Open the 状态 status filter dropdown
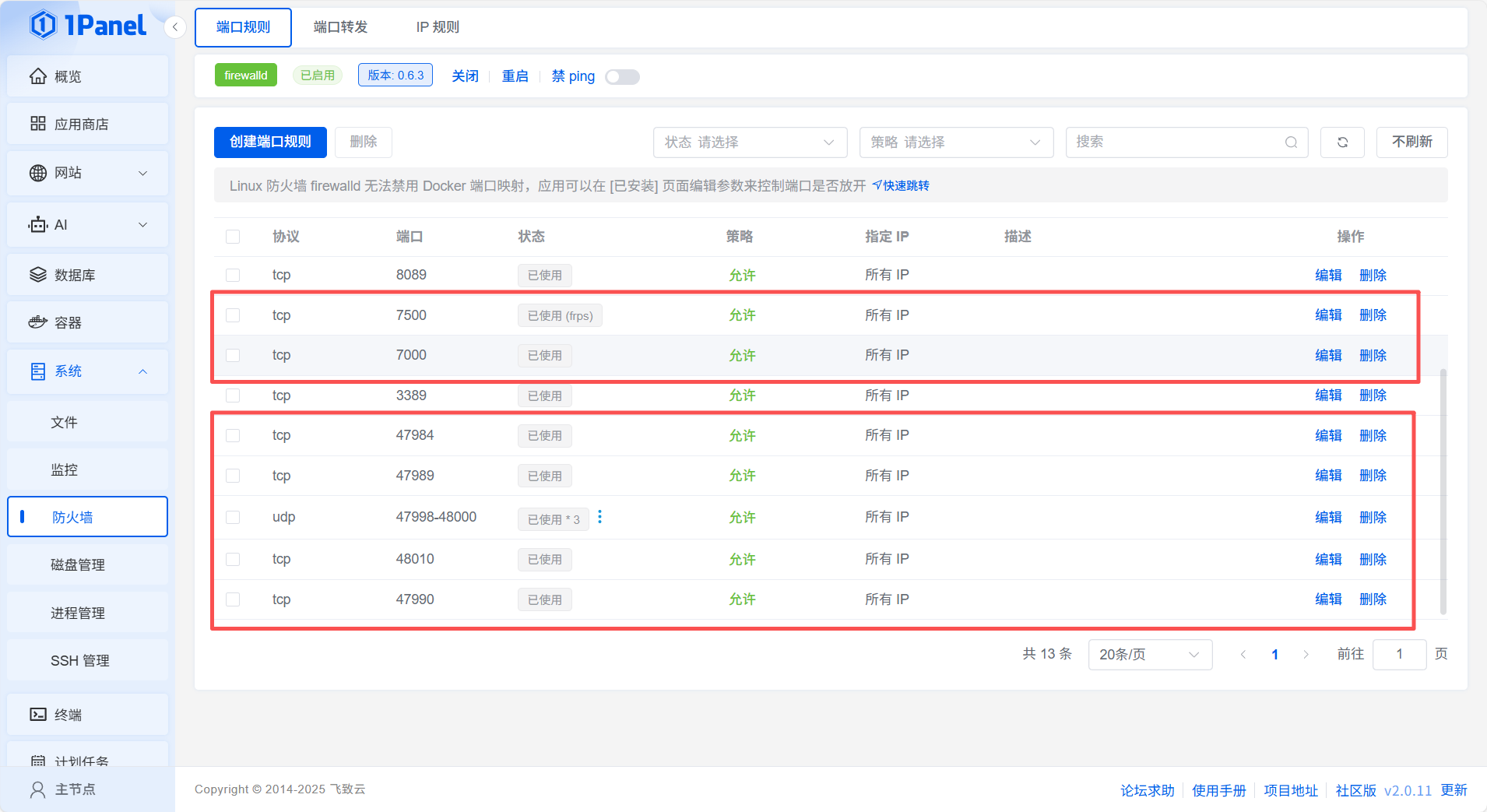This screenshot has width=1487, height=812. coord(750,142)
